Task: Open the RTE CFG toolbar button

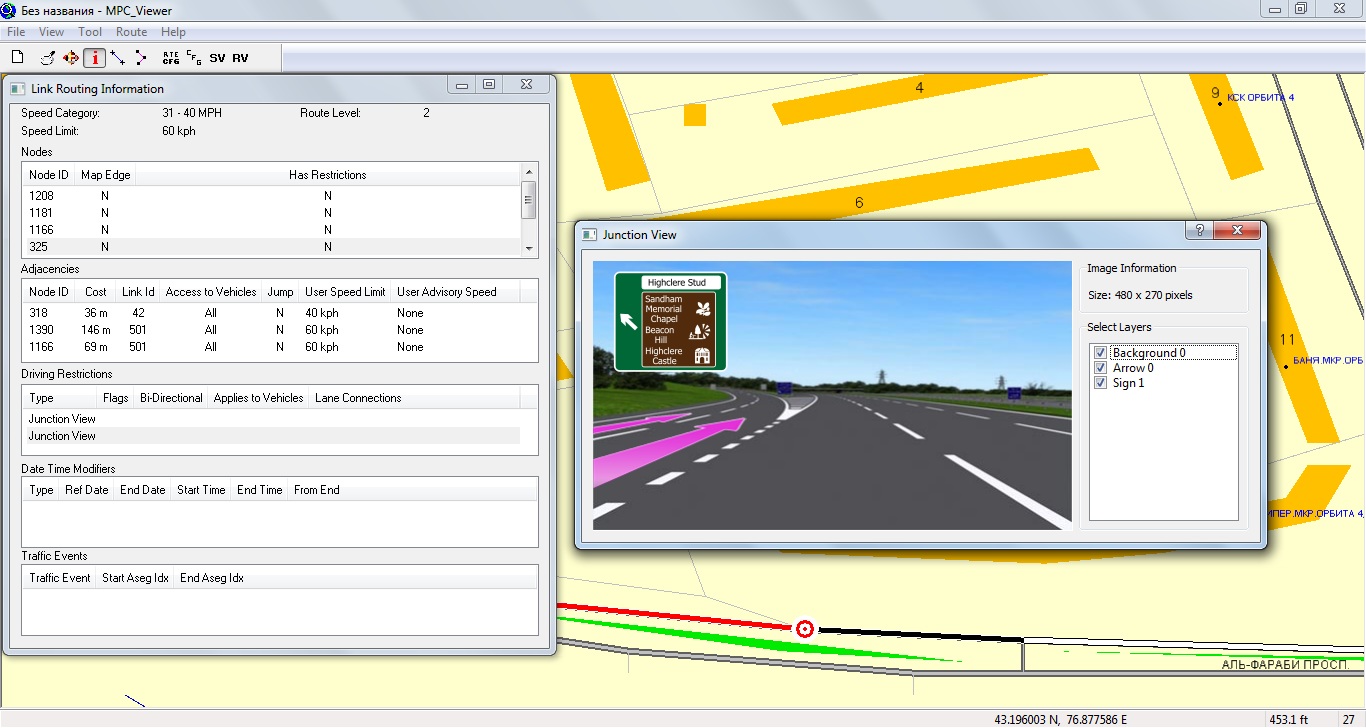Action: 170,58
